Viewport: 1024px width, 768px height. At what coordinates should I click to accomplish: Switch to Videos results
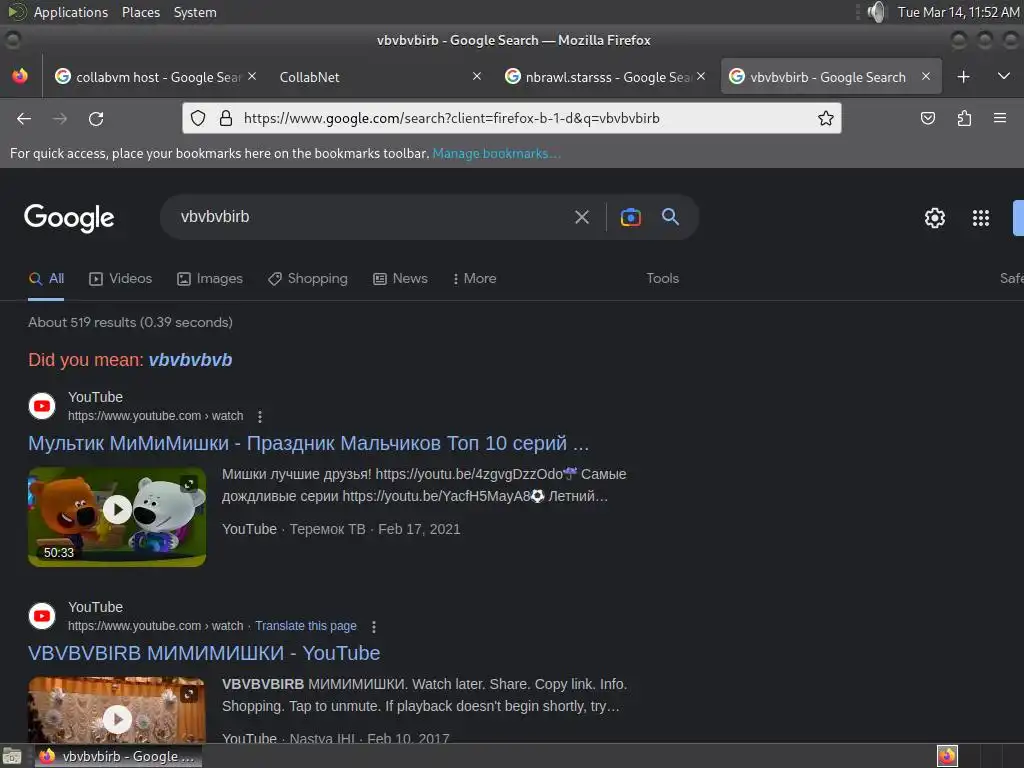point(120,279)
